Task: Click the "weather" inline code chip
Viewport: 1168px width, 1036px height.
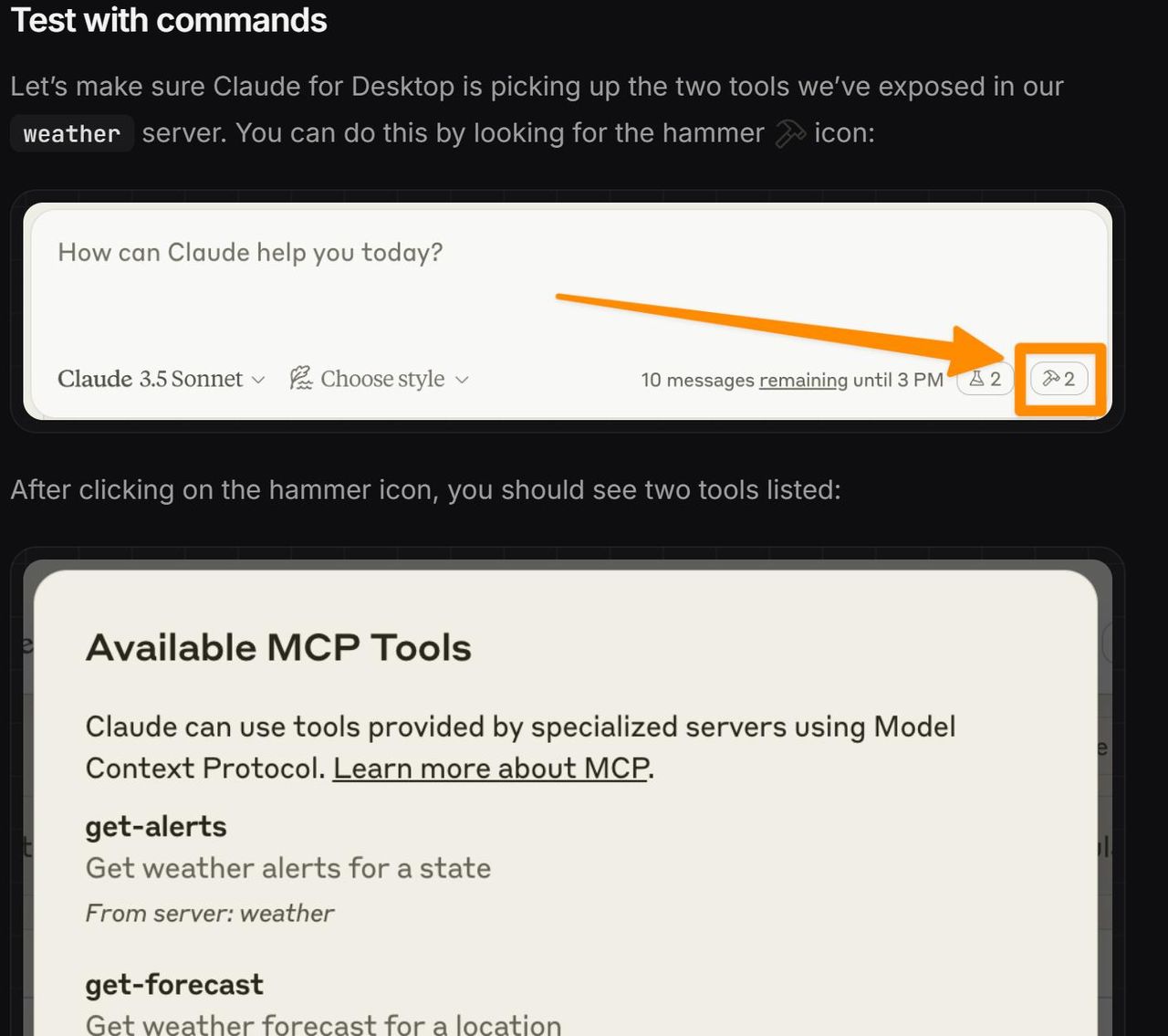Action: (x=72, y=134)
